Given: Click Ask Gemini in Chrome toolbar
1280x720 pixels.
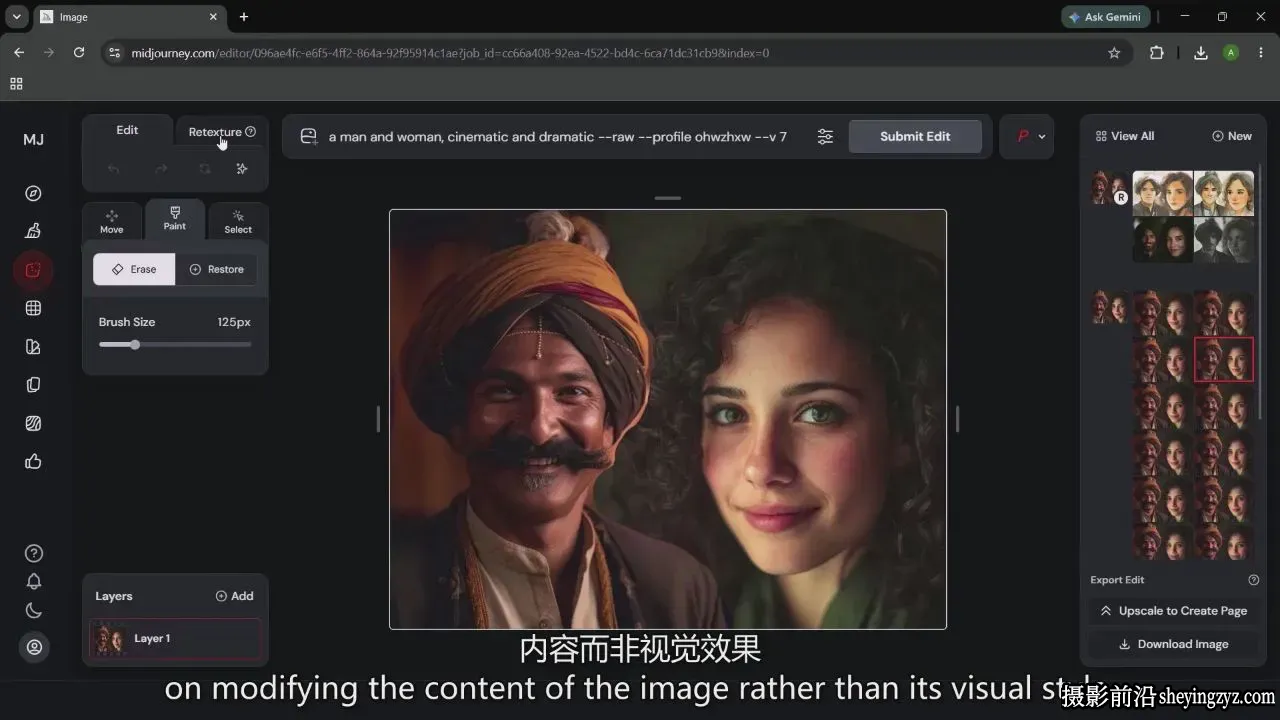Looking at the screenshot, I should (1106, 17).
